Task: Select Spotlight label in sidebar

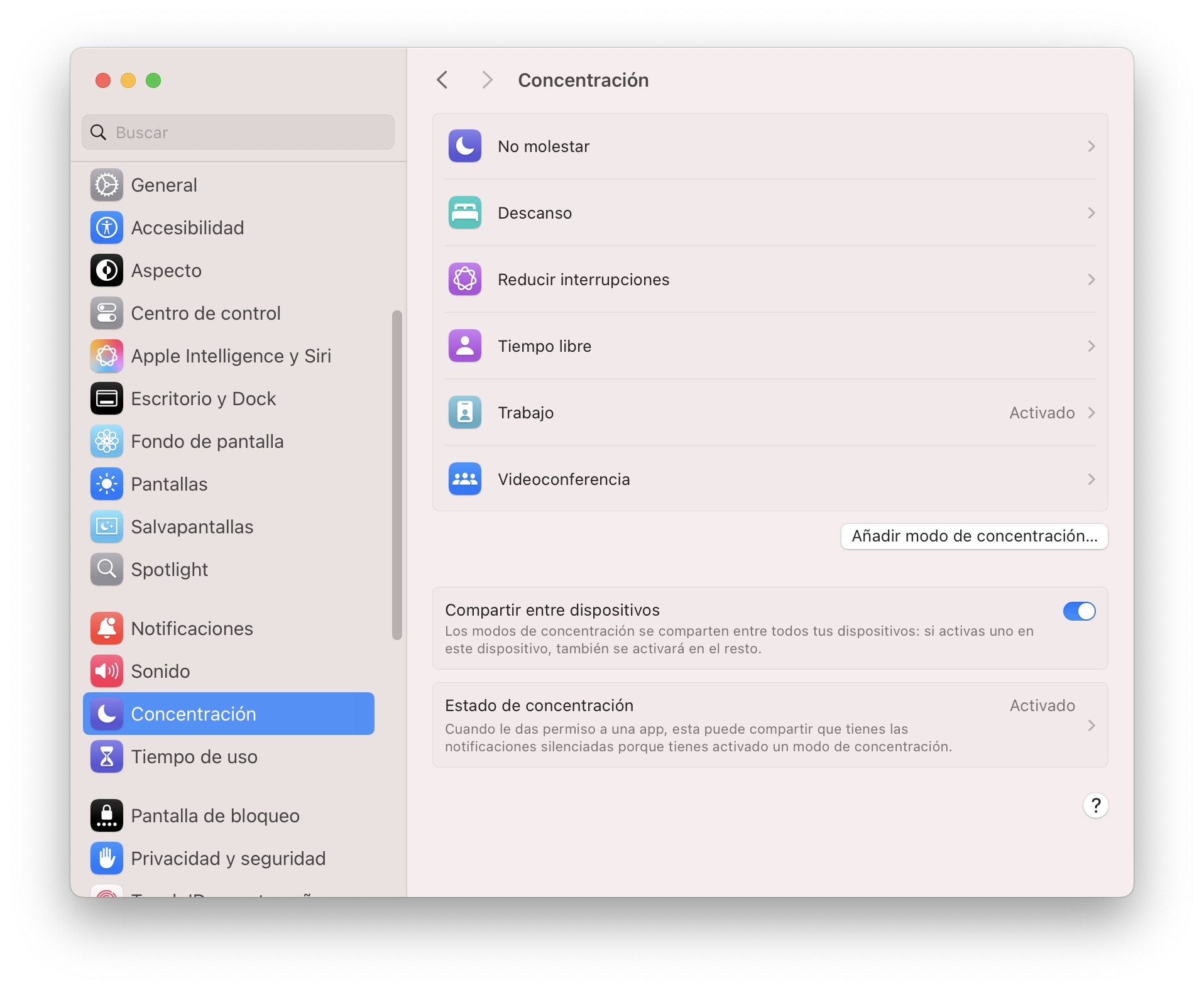Action: click(169, 570)
